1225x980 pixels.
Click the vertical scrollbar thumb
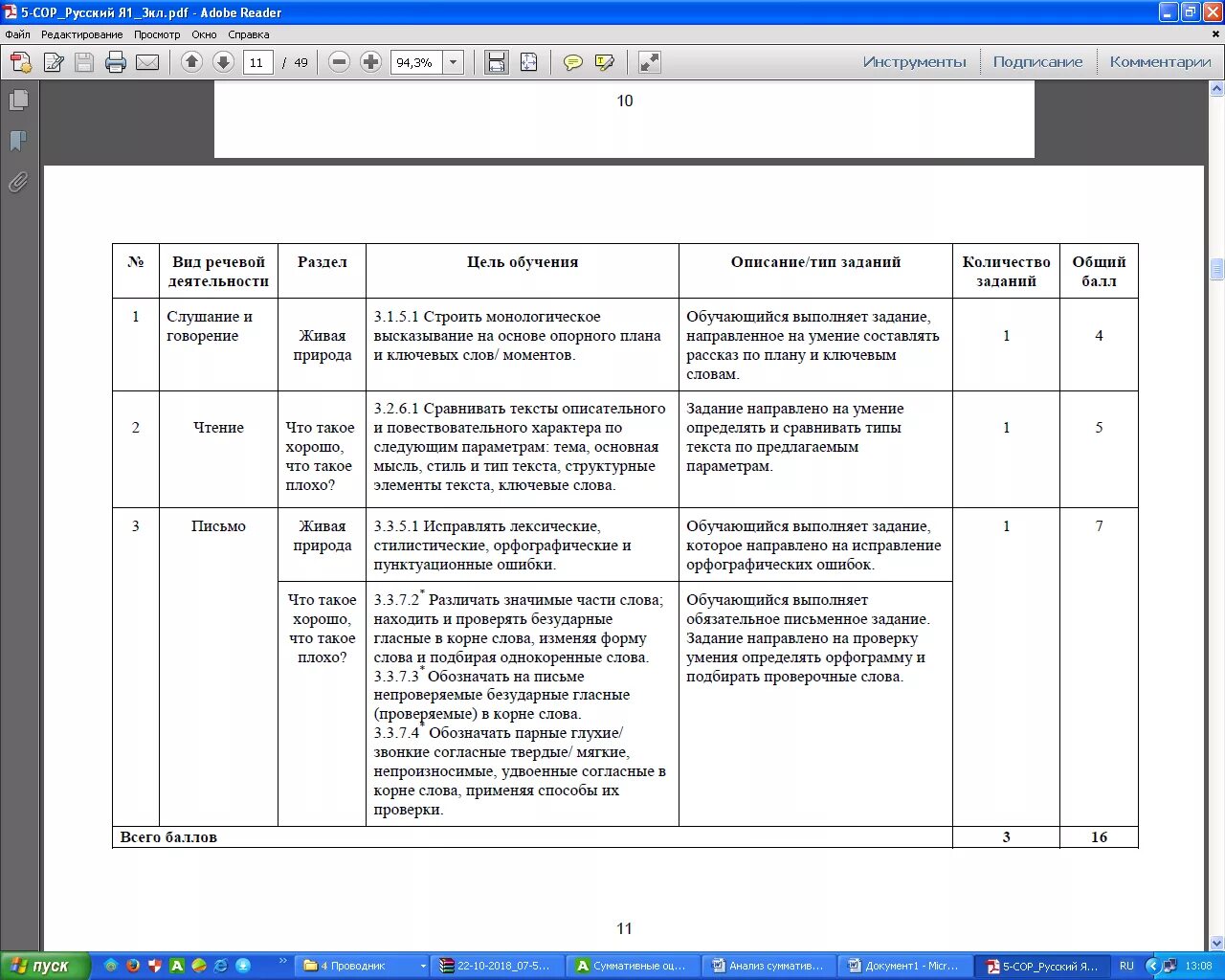click(1217, 269)
